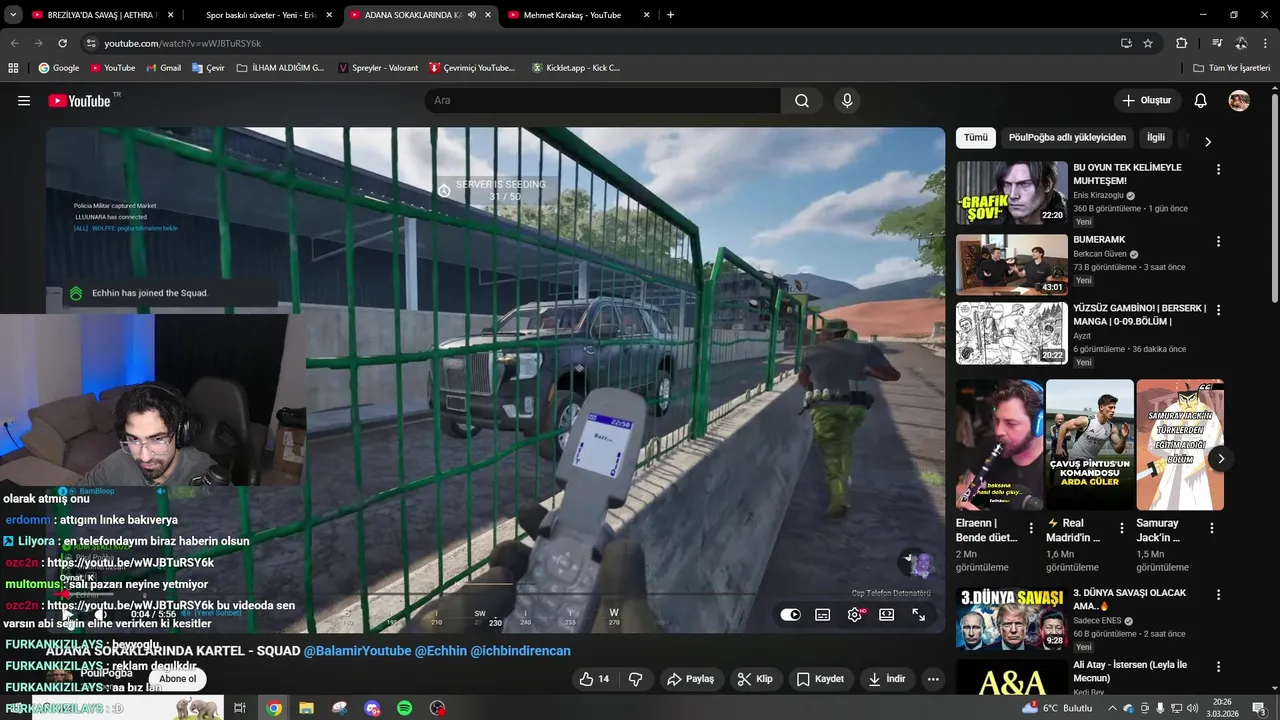This screenshot has width=1280, height=720.
Task: Click the search magnifier button
Action: pyautogui.click(x=802, y=101)
